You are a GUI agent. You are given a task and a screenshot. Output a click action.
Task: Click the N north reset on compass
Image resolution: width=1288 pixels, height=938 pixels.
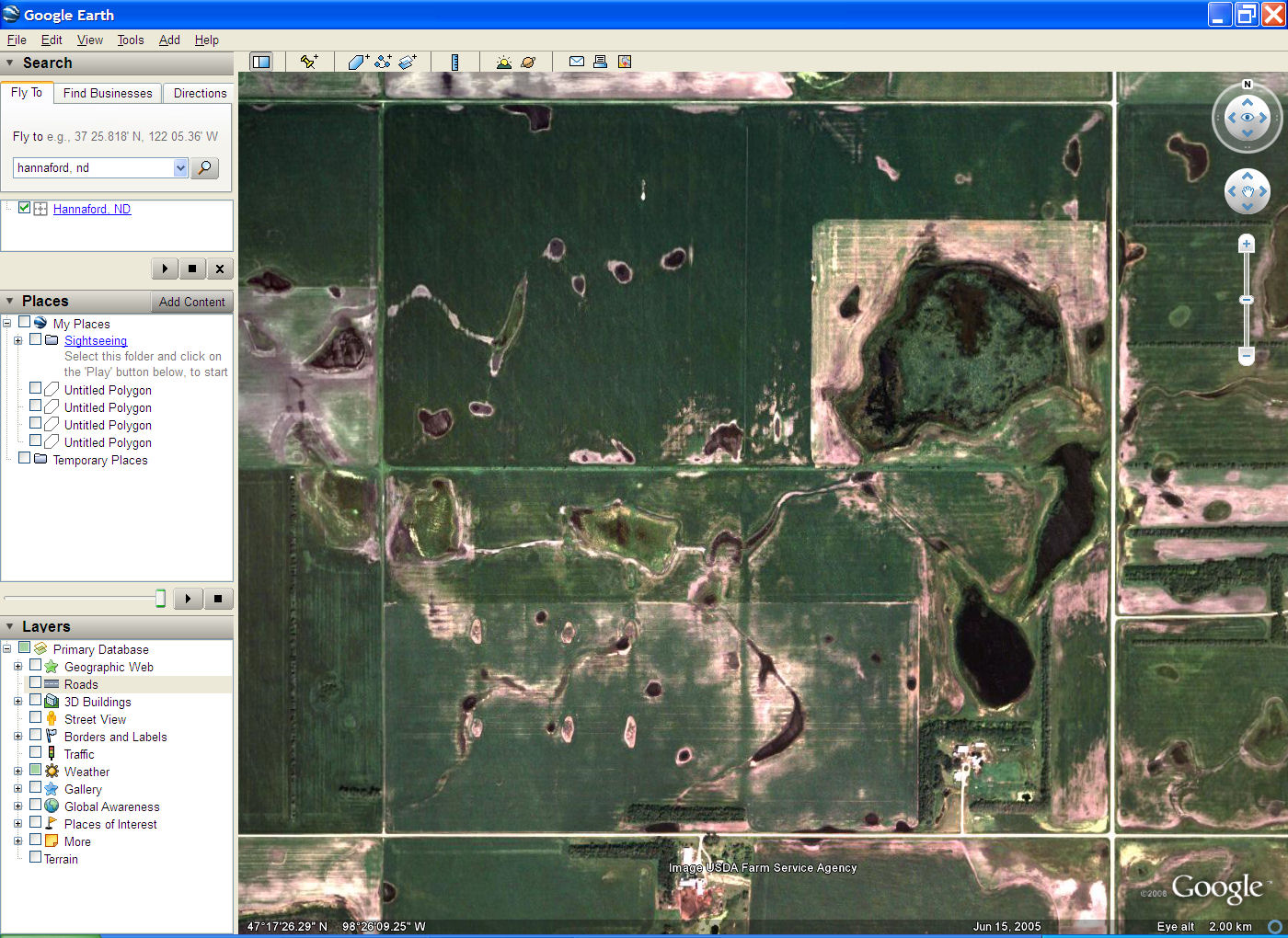1248,85
